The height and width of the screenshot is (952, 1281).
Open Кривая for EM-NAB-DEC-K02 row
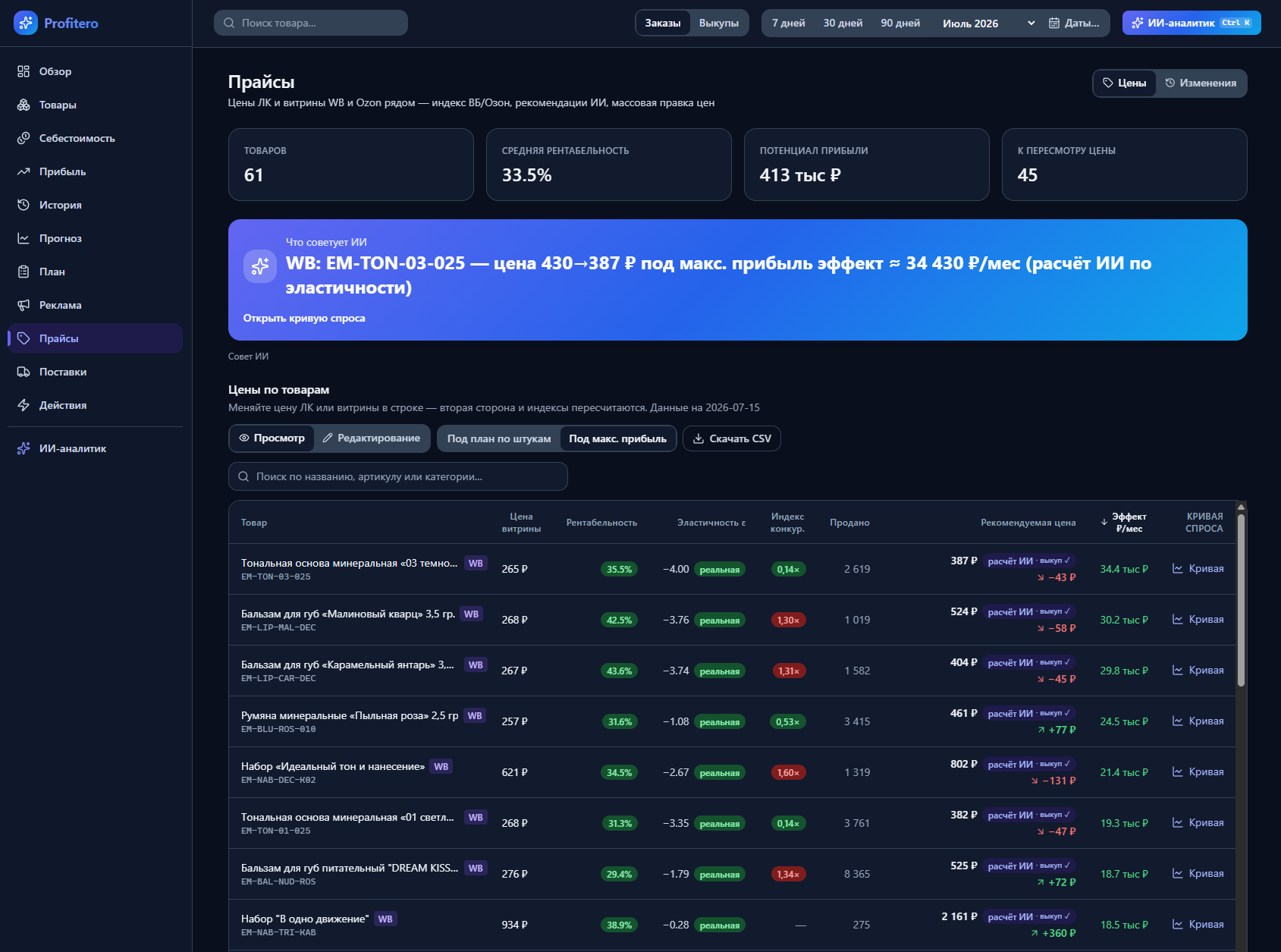1198,772
